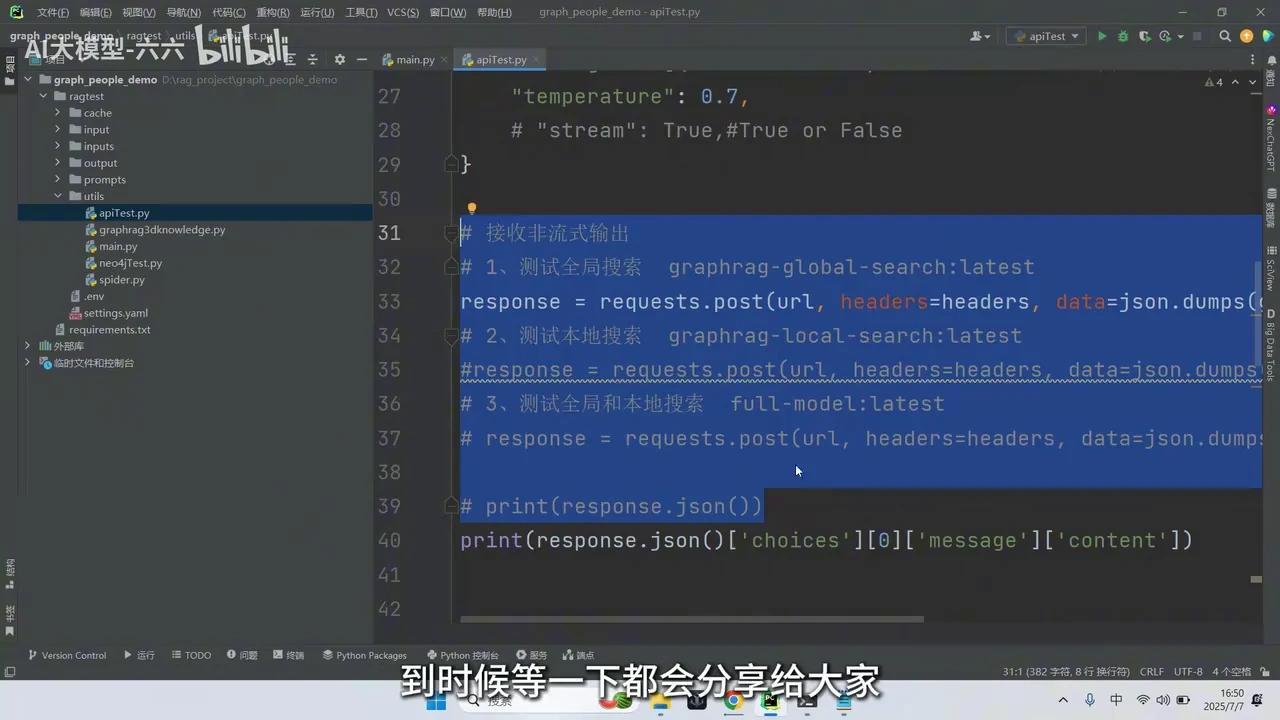Screen dimensions: 1280x720
Task: Open Search Everywhere with the magnifier icon
Action: click(1225, 36)
